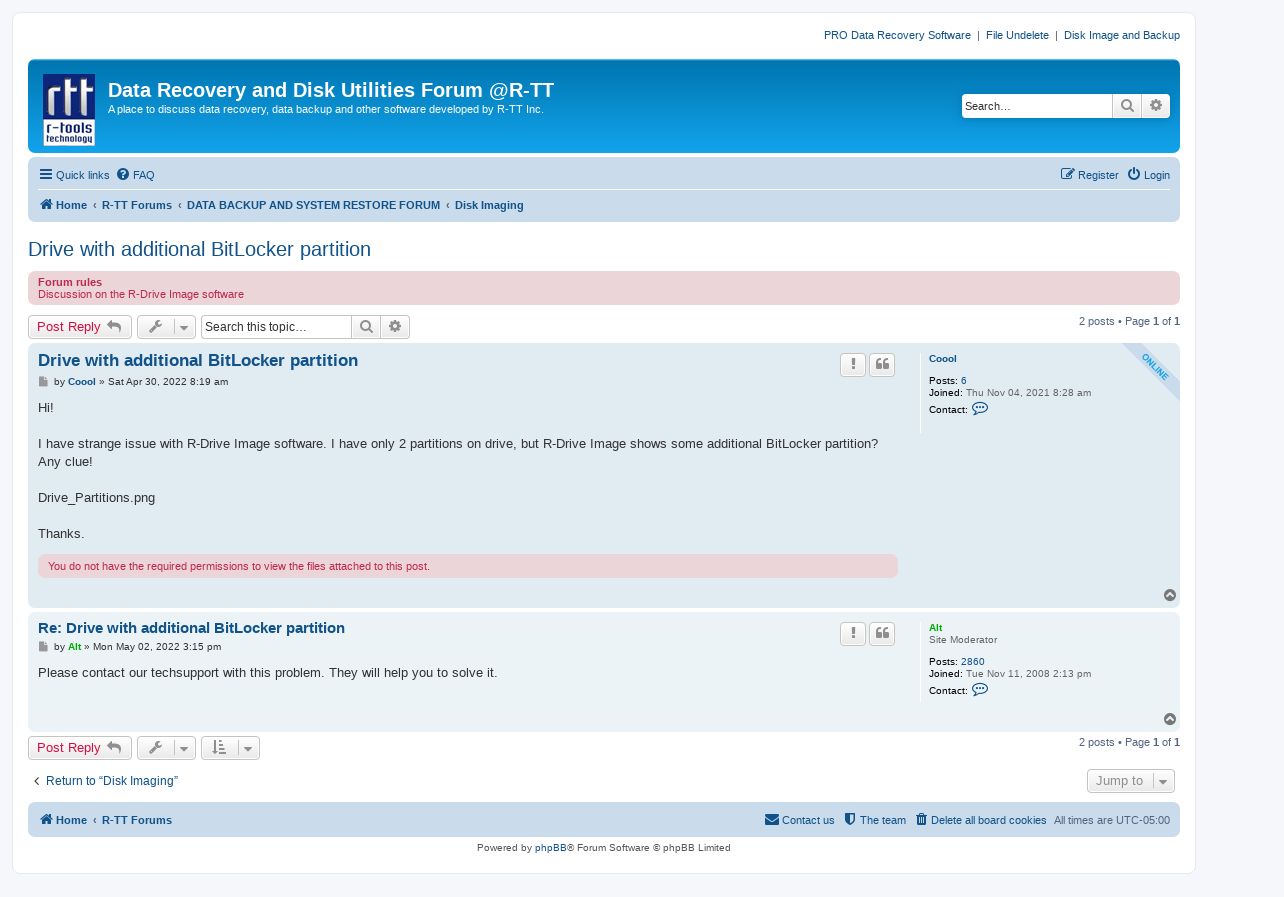Jump to top from Coool's post
1284x897 pixels.
point(1170,595)
